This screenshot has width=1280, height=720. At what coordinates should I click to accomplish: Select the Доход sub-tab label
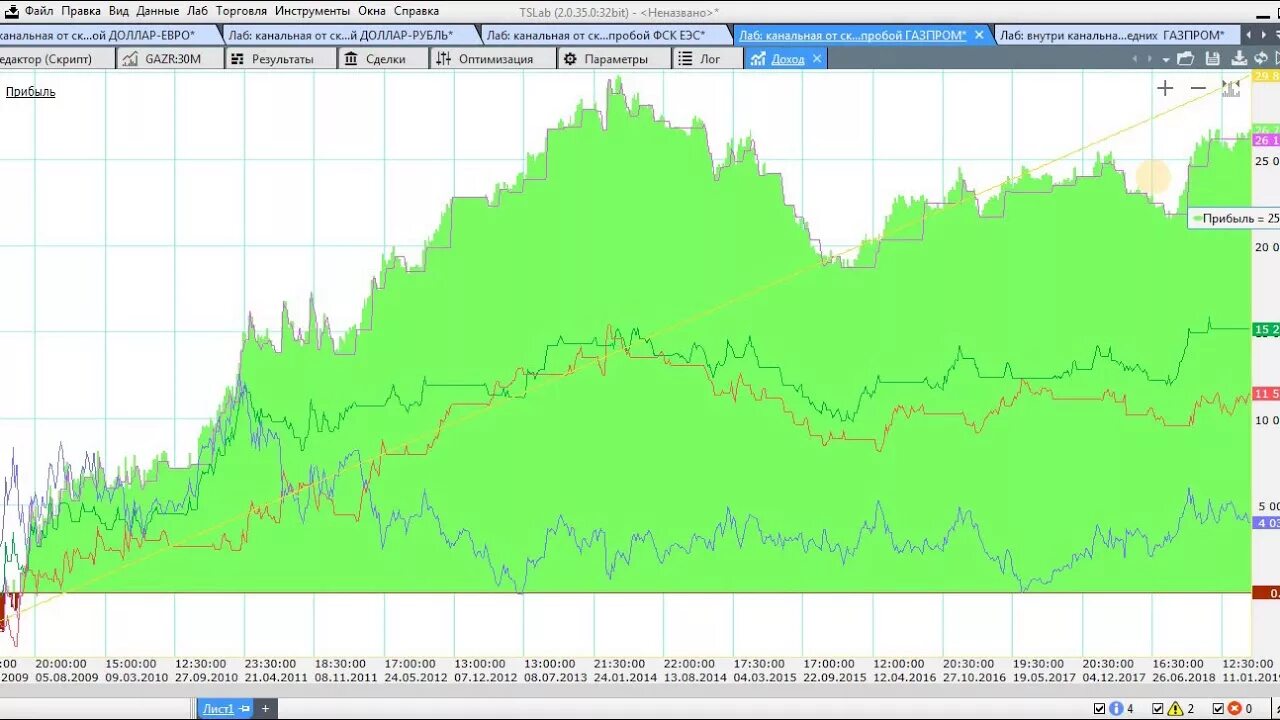click(x=788, y=59)
